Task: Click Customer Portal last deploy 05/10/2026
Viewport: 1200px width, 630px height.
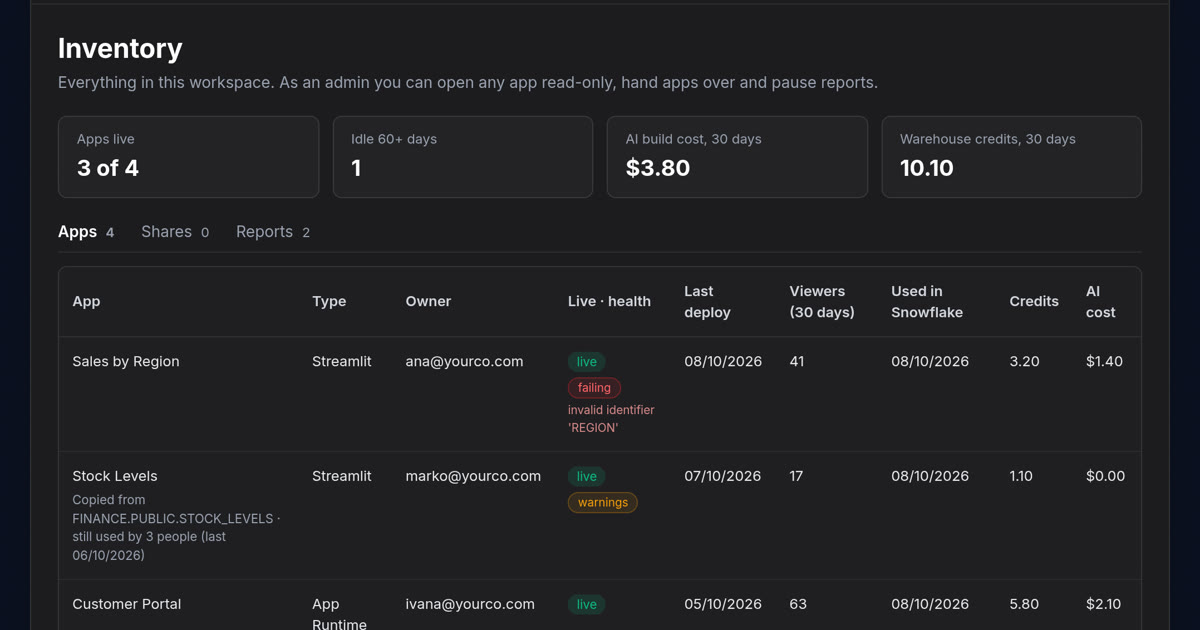Action: (x=723, y=605)
